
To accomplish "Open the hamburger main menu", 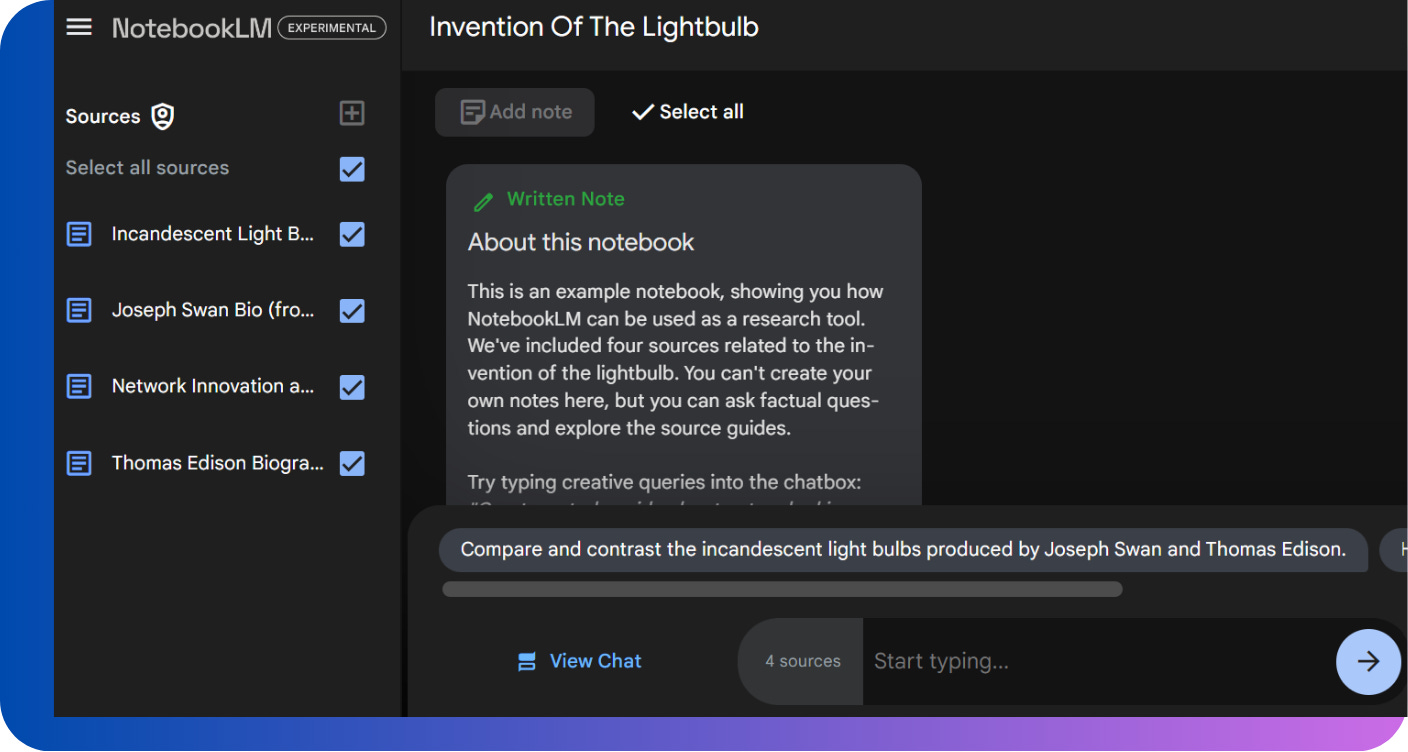I will pos(79,27).
